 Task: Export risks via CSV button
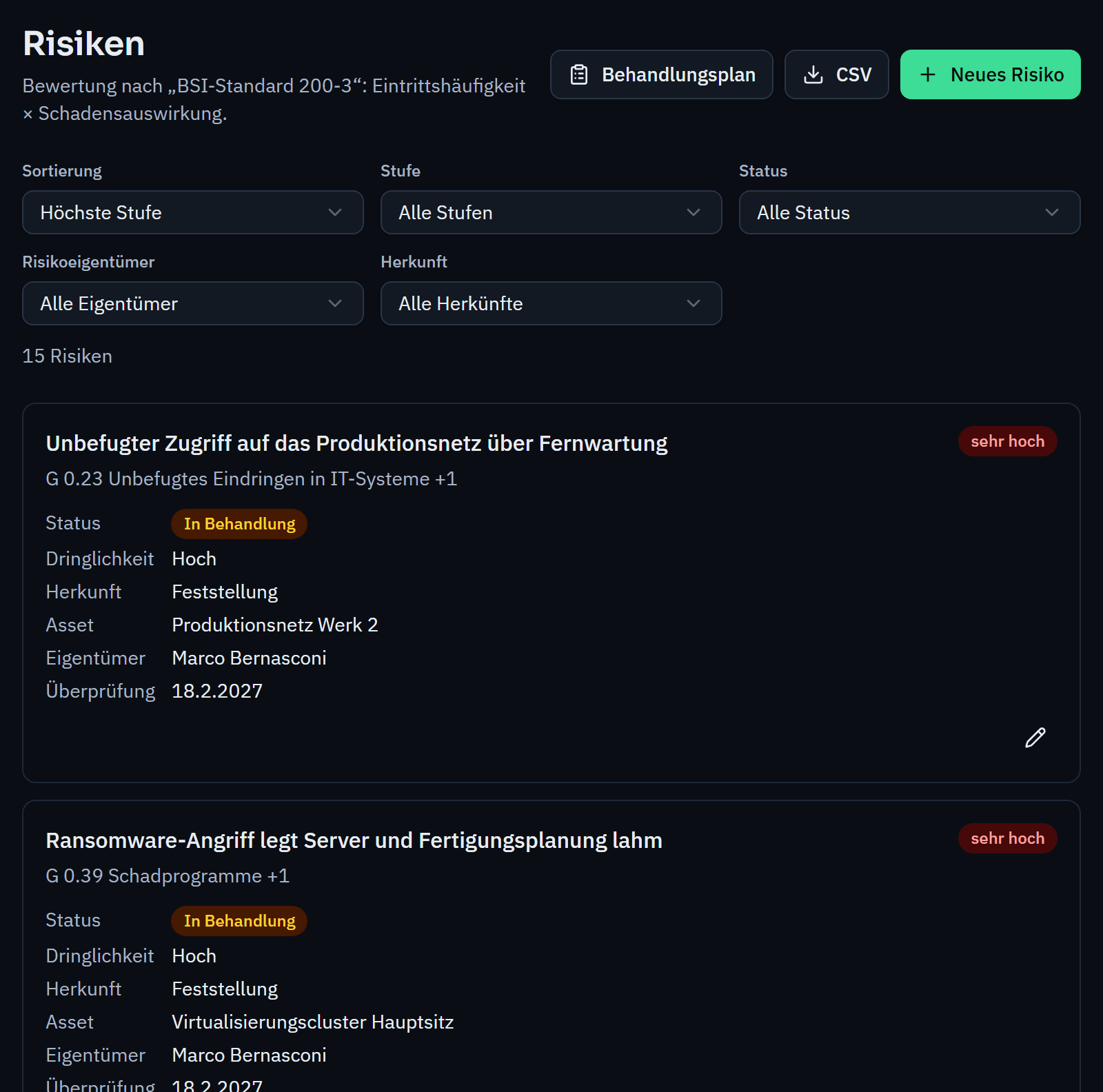tap(836, 74)
